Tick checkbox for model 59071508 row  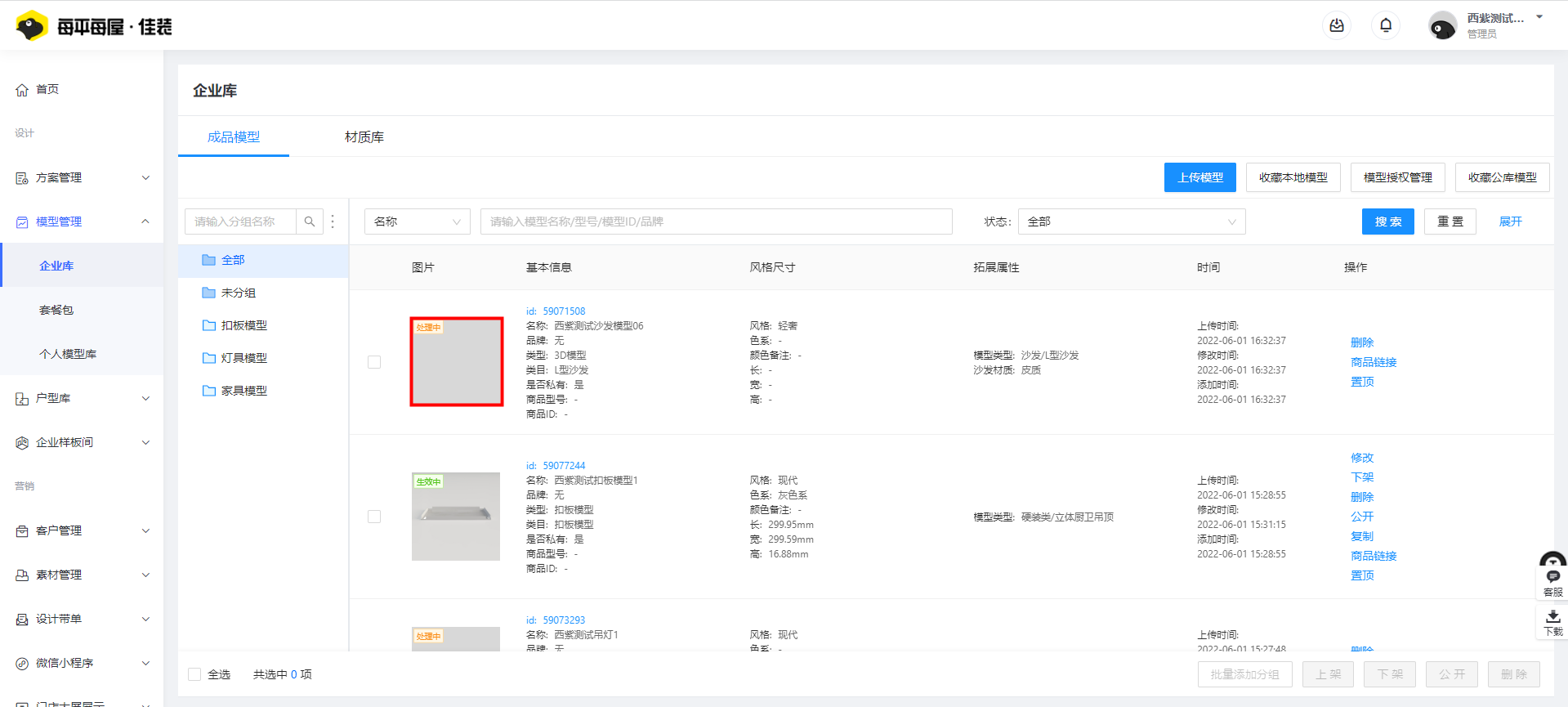[x=374, y=362]
